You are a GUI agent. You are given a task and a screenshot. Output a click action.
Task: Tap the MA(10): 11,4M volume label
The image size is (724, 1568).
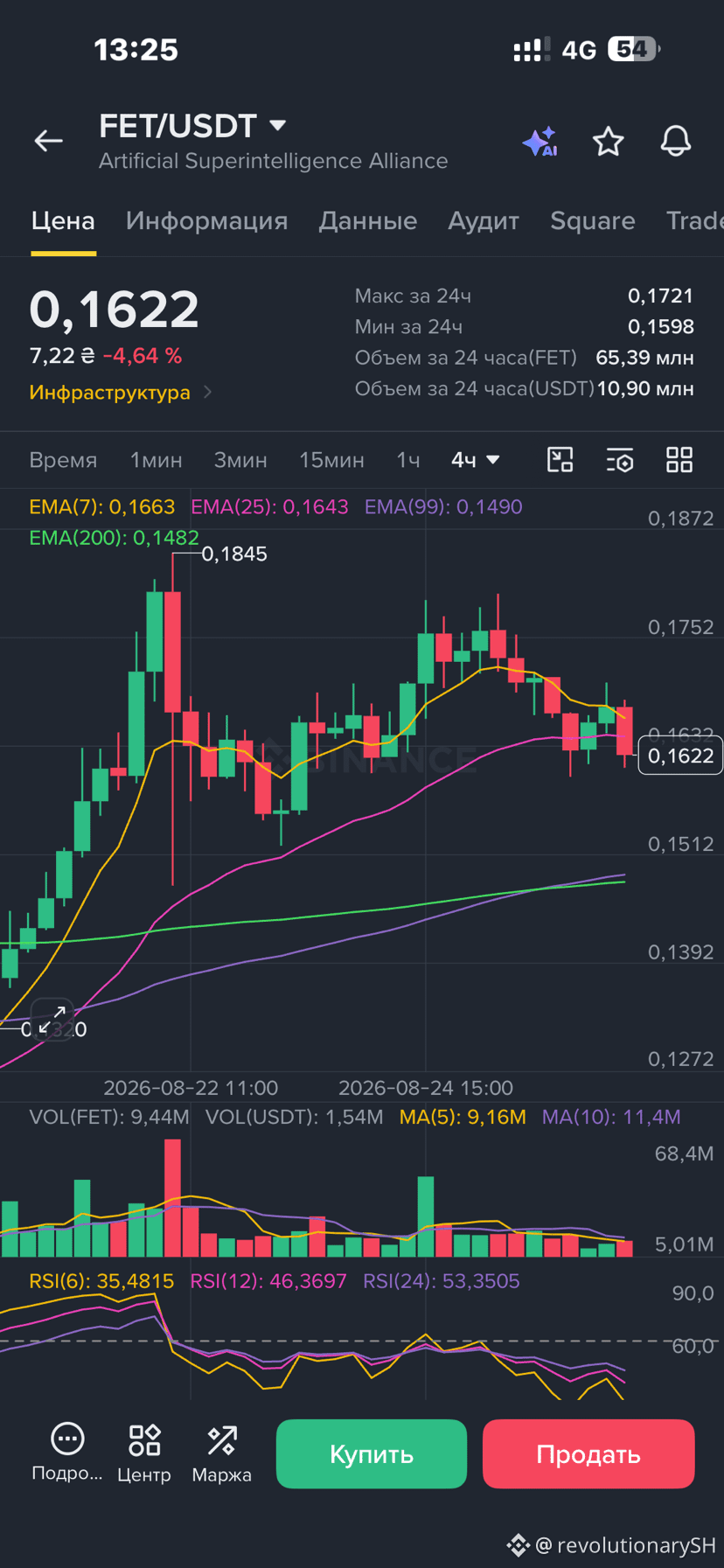point(611,1117)
